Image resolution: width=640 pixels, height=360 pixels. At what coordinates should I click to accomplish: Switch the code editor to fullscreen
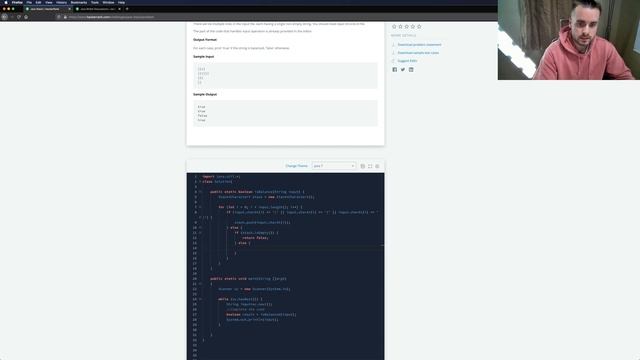pos(370,166)
